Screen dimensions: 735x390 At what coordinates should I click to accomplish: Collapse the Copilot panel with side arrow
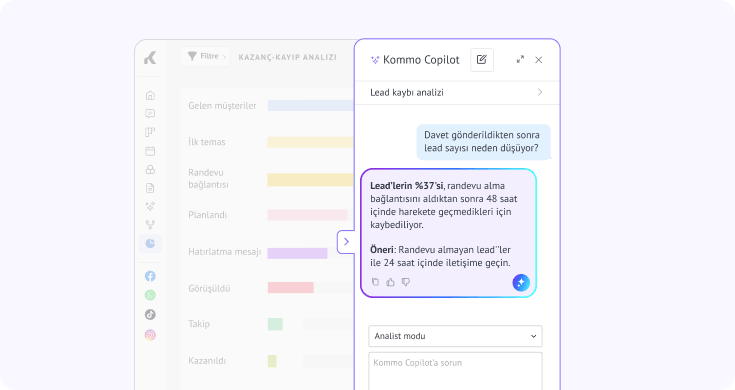(346, 242)
